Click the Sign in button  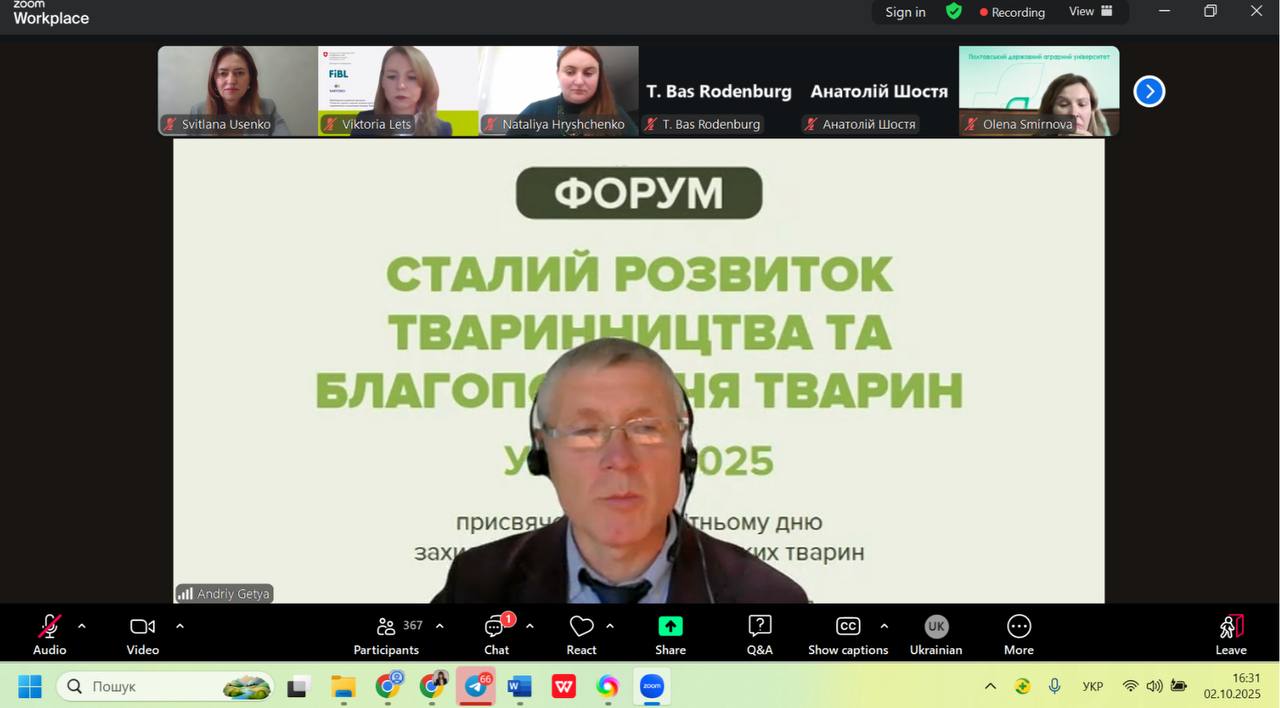pos(905,12)
